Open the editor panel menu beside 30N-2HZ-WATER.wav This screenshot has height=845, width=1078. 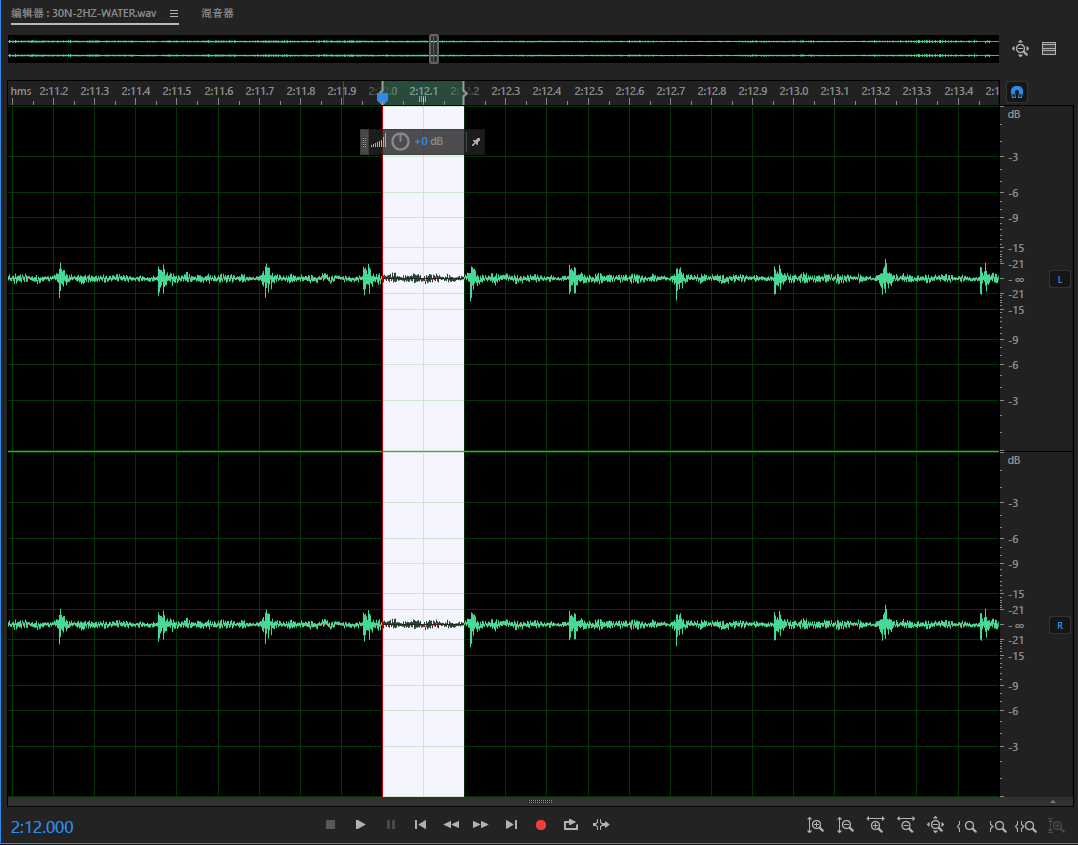click(x=173, y=14)
